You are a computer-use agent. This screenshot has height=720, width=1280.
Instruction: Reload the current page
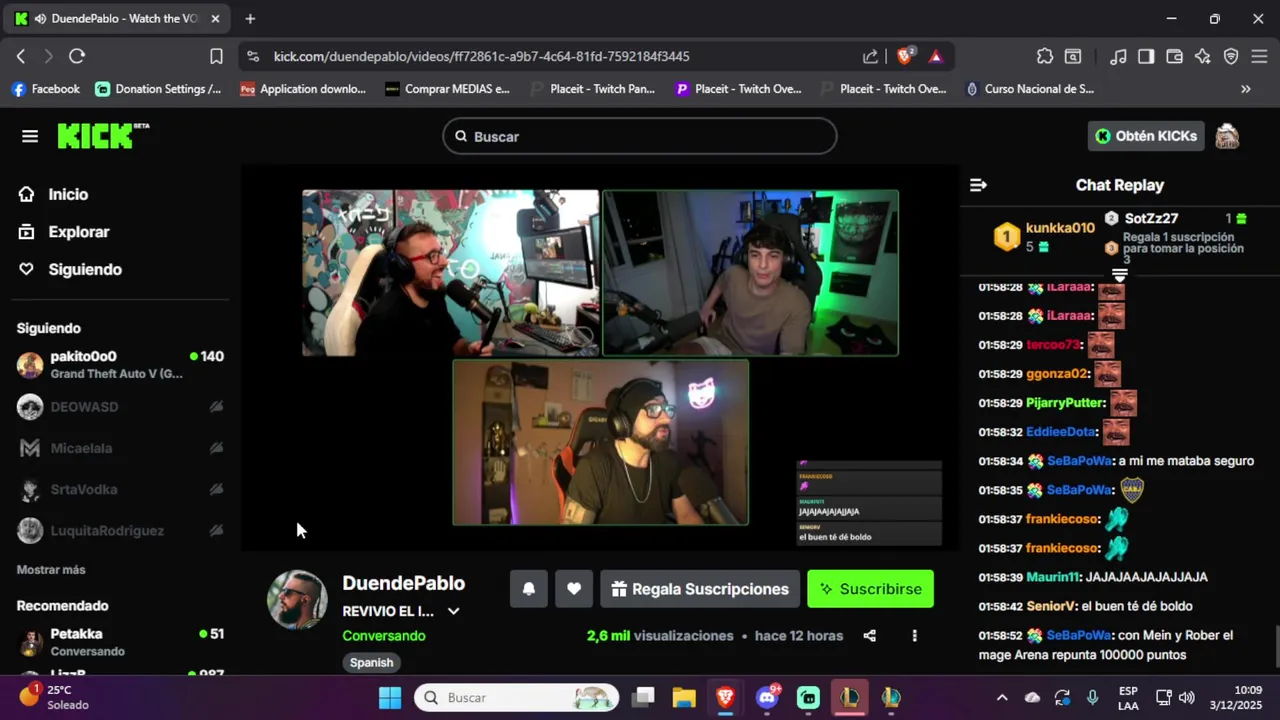point(77,56)
